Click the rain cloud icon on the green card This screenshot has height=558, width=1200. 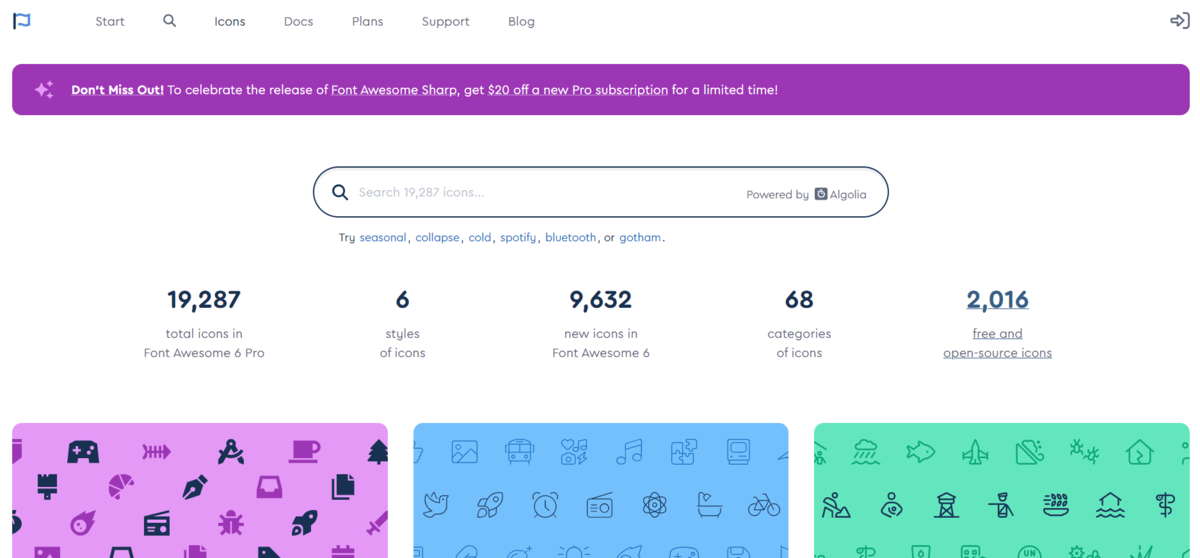point(866,452)
